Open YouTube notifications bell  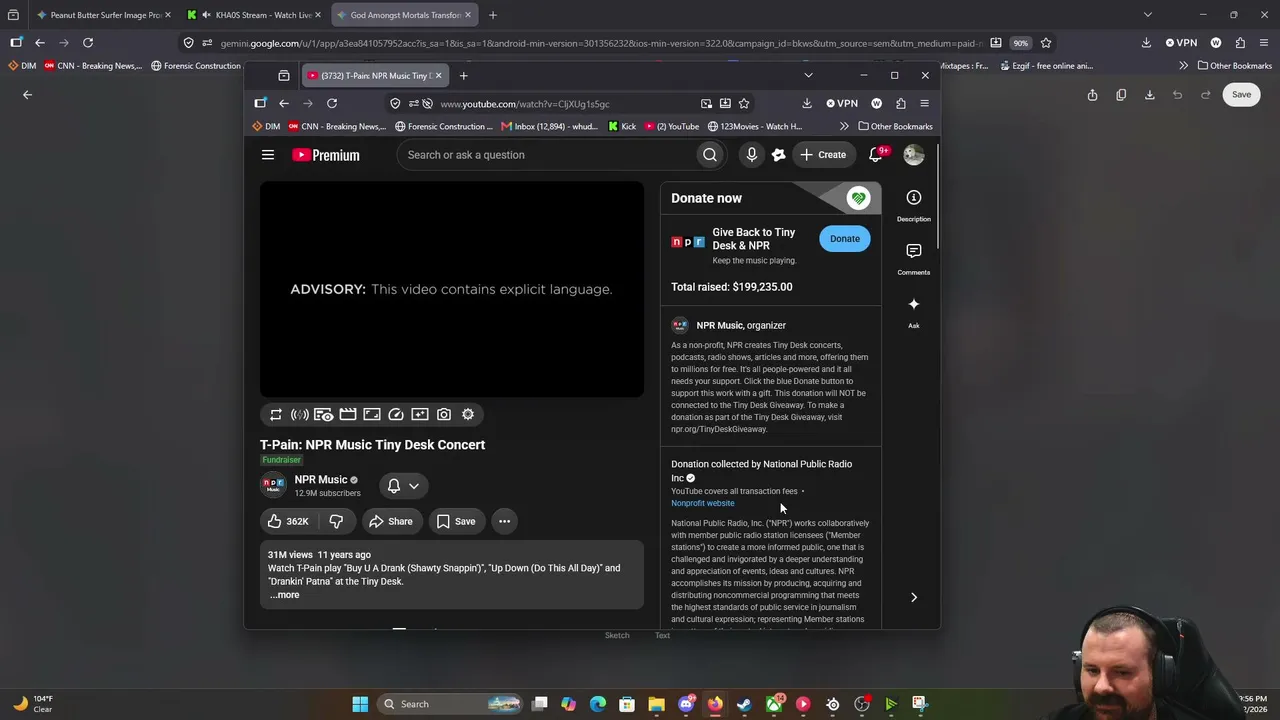pos(877,155)
